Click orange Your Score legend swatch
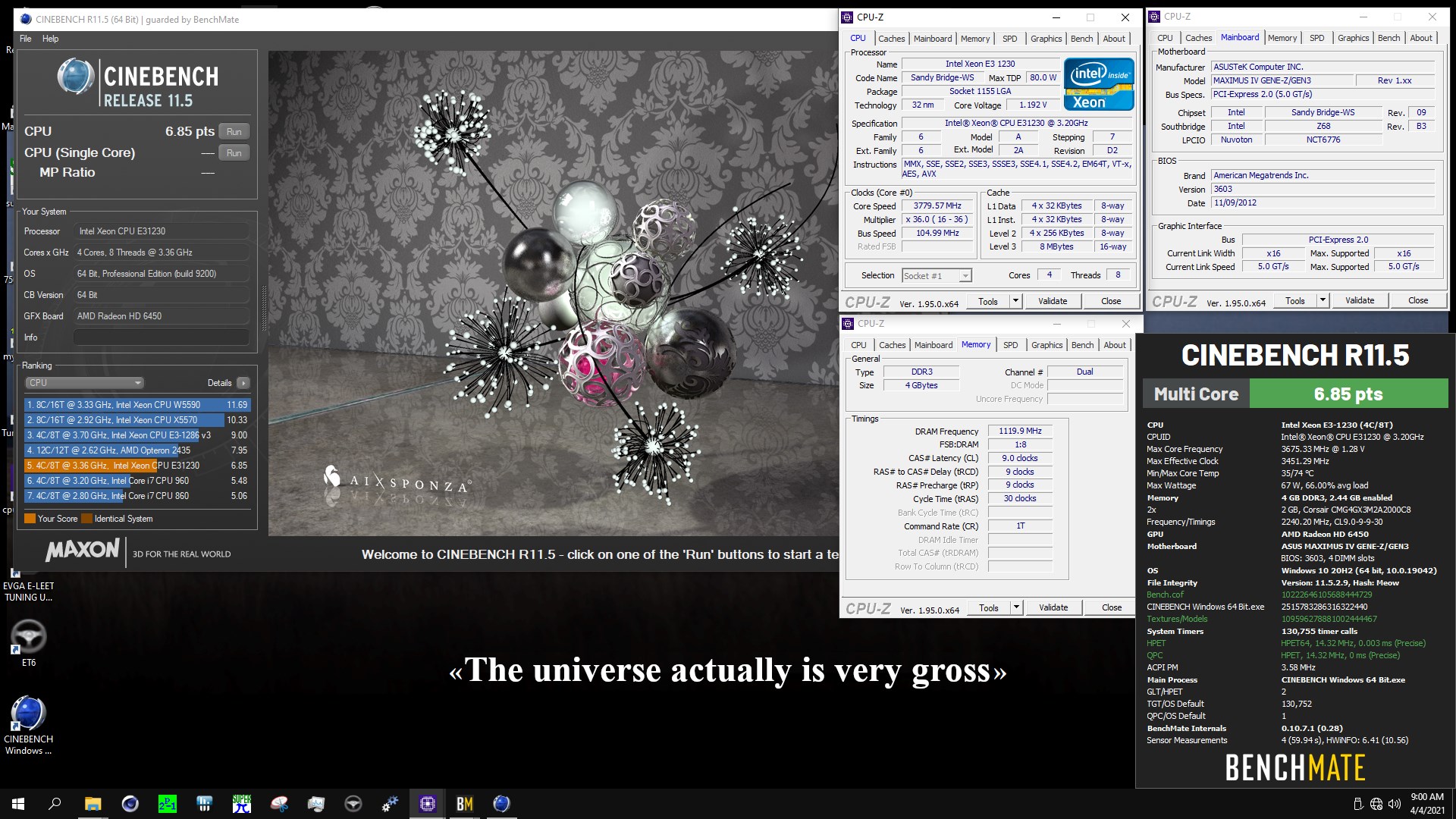 coord(30,519)
